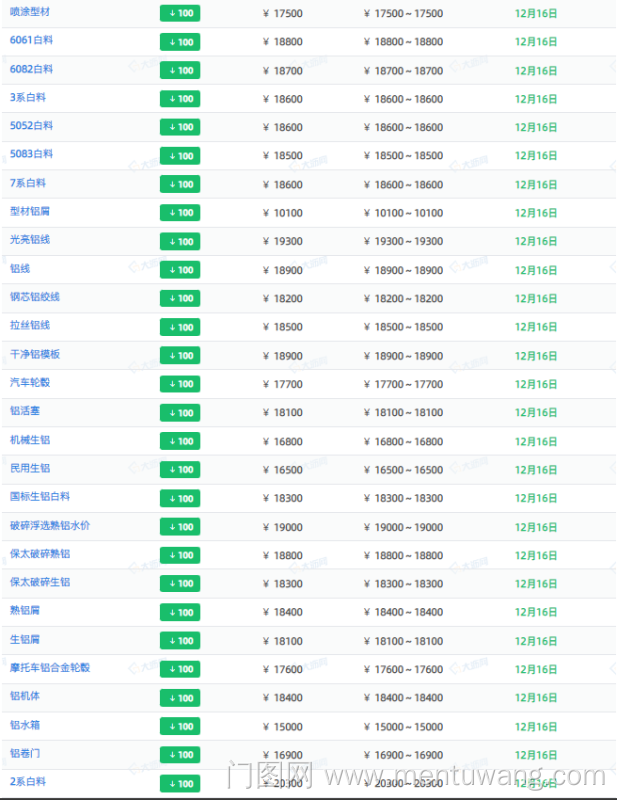Open the 摩托车铝合金轮毂 link
617x800 pixels.
[x=50, y=668]
